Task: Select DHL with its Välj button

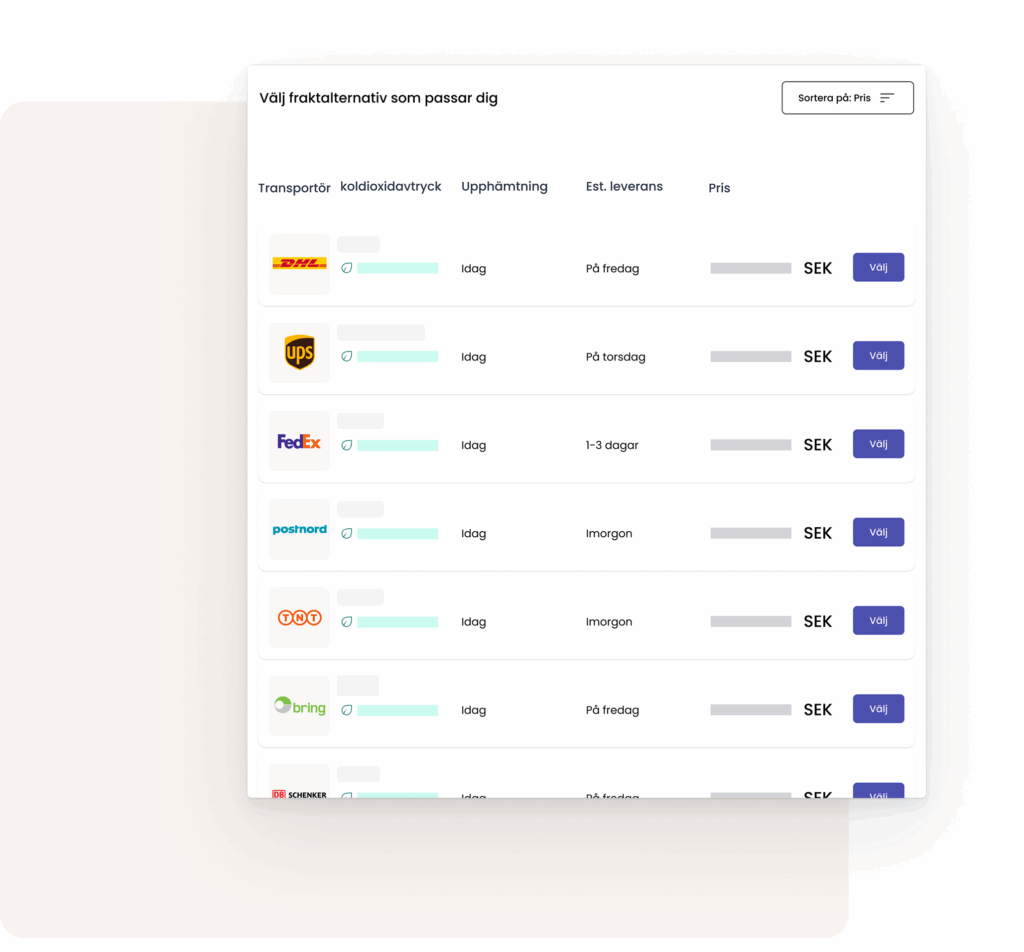Action: click(878, 267)
